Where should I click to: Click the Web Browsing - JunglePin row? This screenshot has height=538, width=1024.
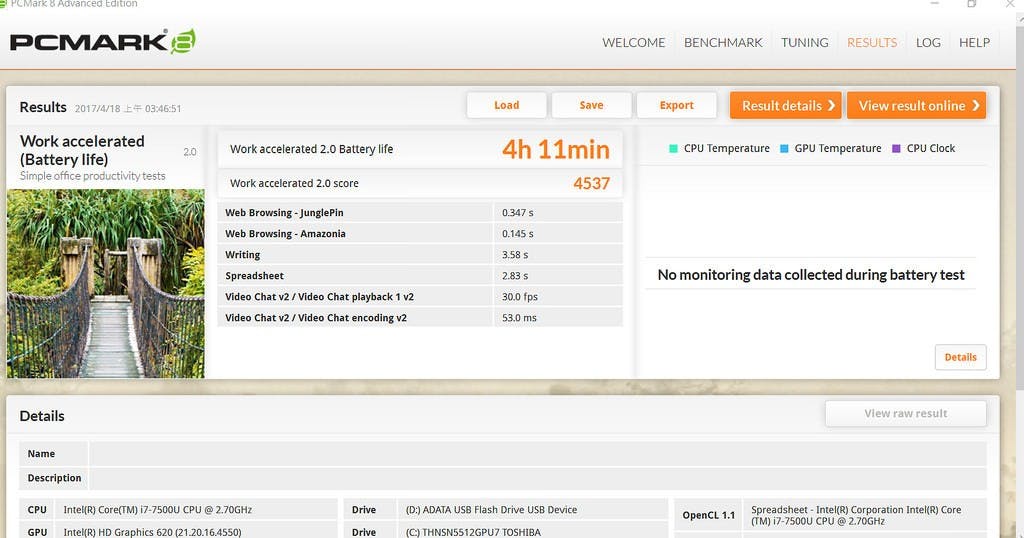point(420,212)
